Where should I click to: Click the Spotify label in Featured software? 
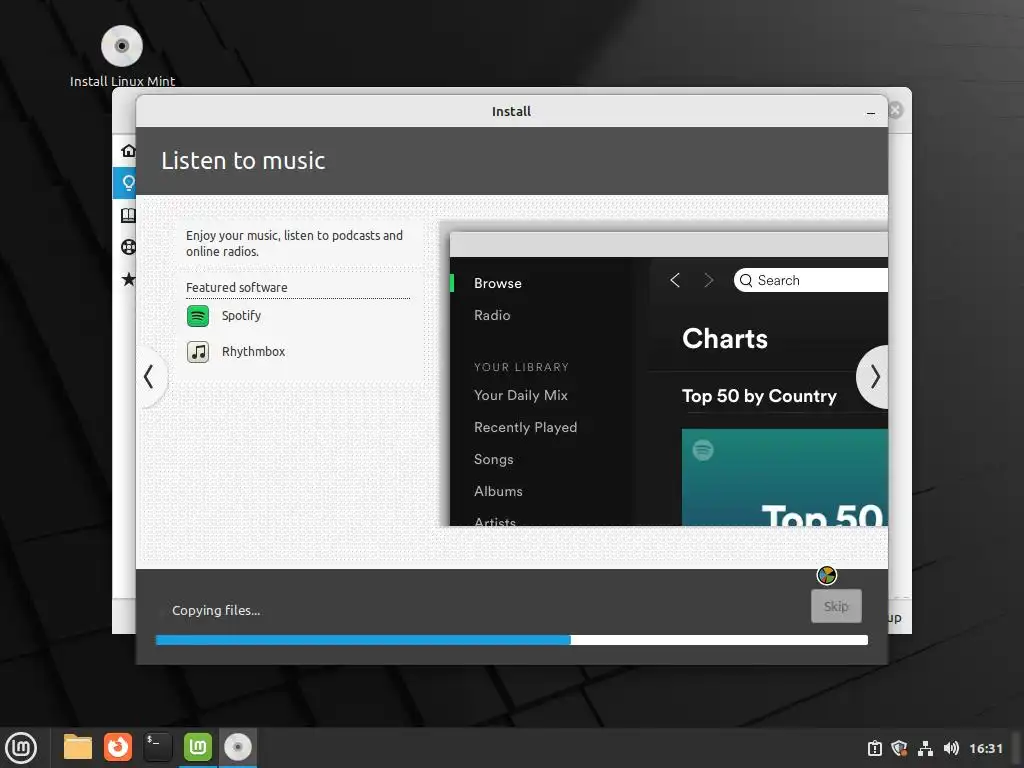click(x=241, y=316)
